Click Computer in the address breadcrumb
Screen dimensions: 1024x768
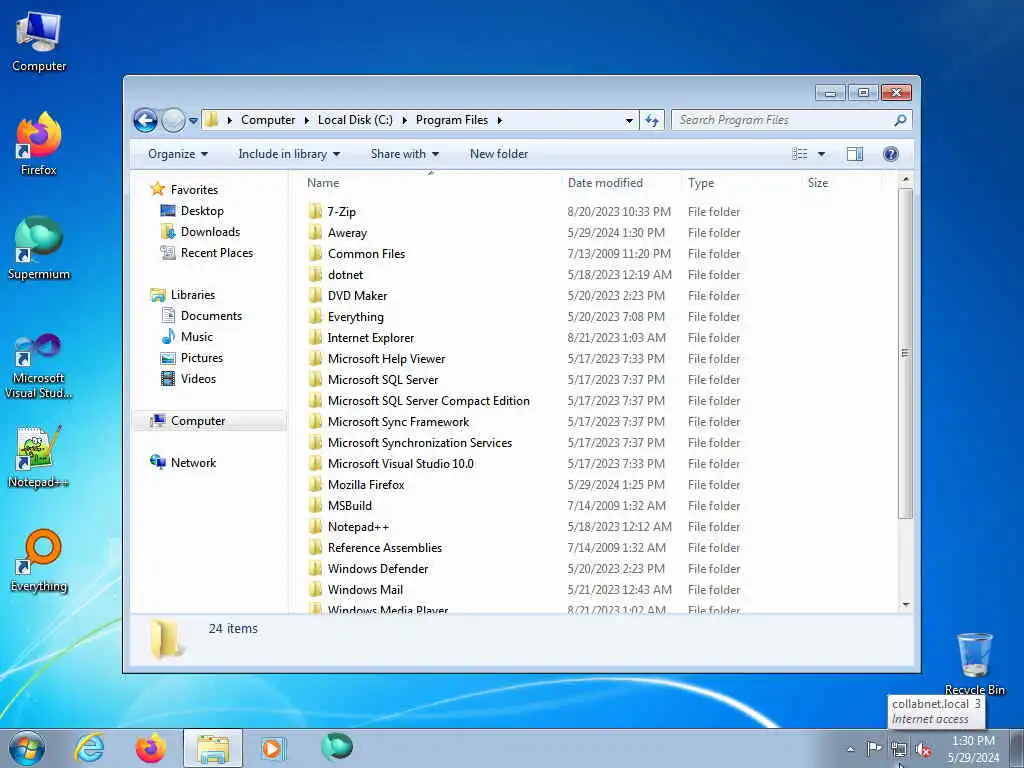268,120
